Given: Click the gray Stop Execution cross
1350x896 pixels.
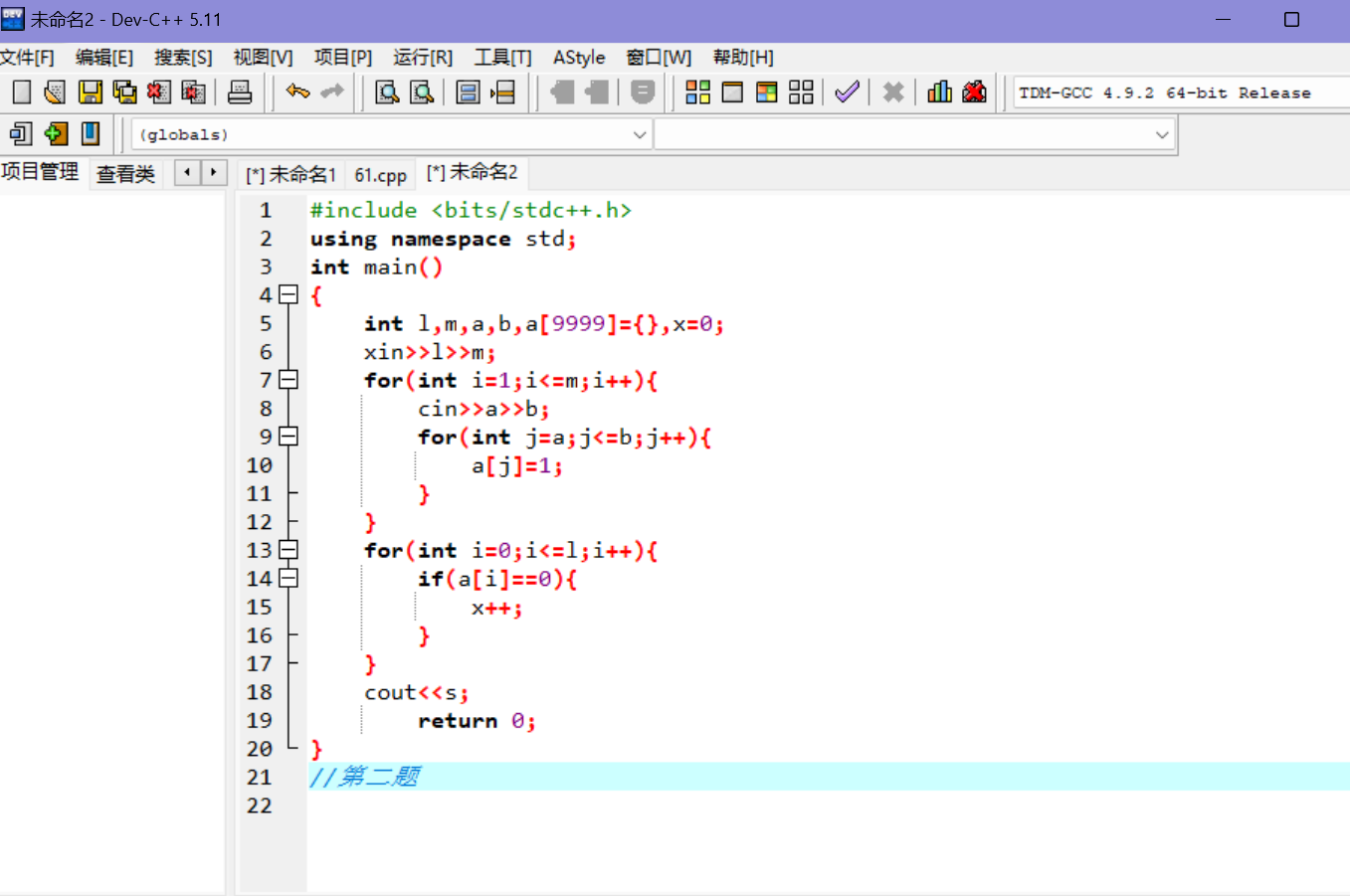Looking at the screenshot, I should tap(893, 92).
